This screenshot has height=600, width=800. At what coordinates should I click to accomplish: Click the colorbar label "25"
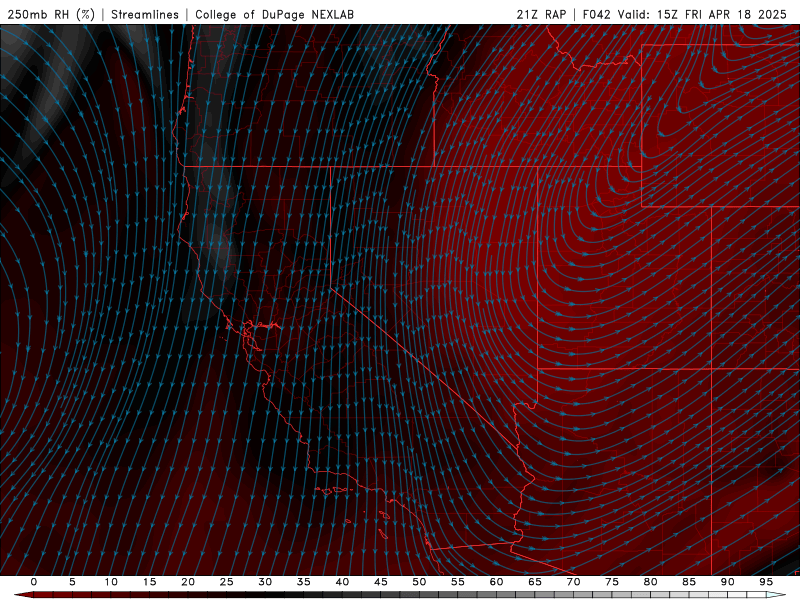pyautogui.click(x=227, y=582)
